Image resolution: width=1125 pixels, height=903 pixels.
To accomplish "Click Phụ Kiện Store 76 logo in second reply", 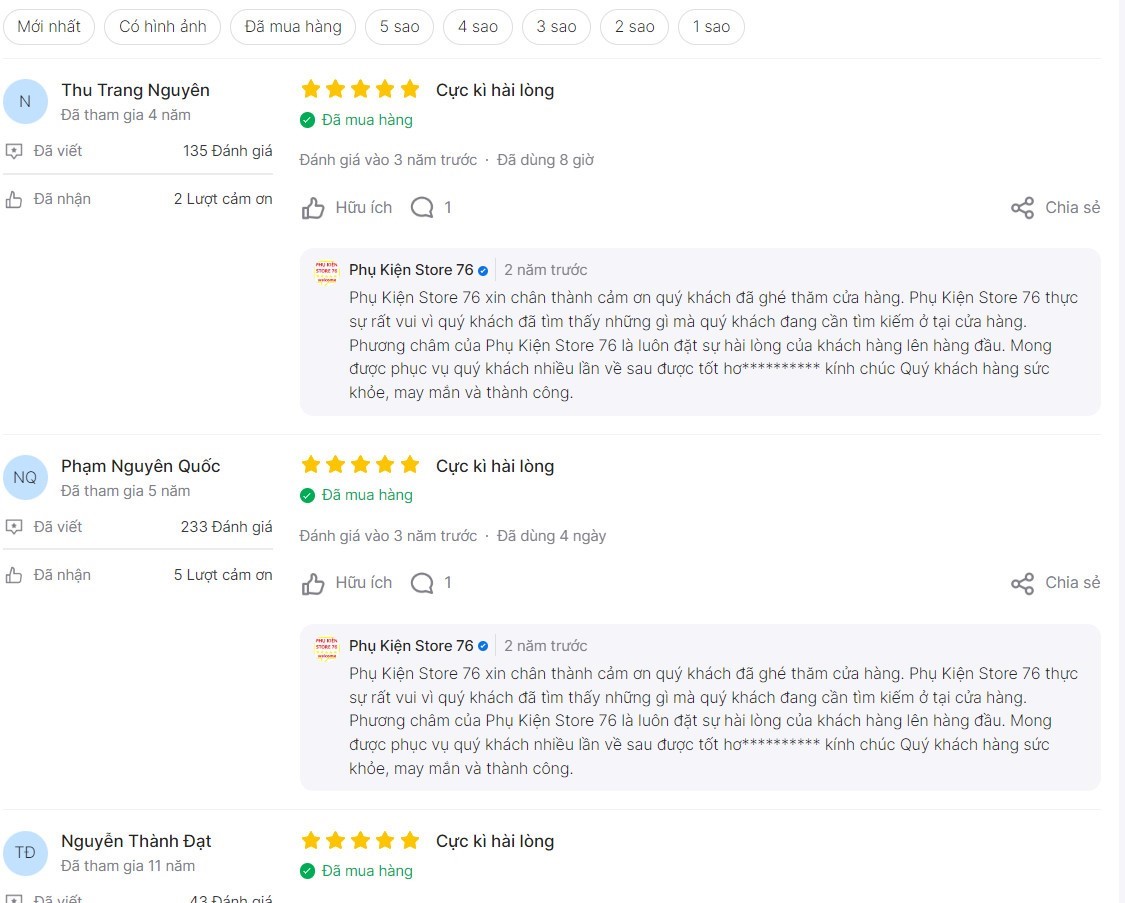I will [x=327, y=647].
